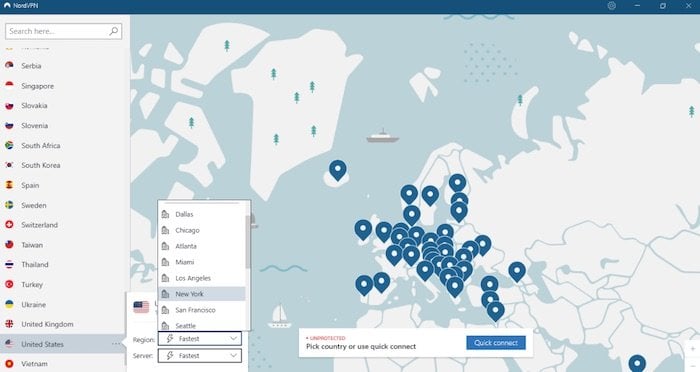Screen dimensions: 700x372
Task: Click the Thailand flag icon
Action: pyautogui.click(x=9, y=264)
